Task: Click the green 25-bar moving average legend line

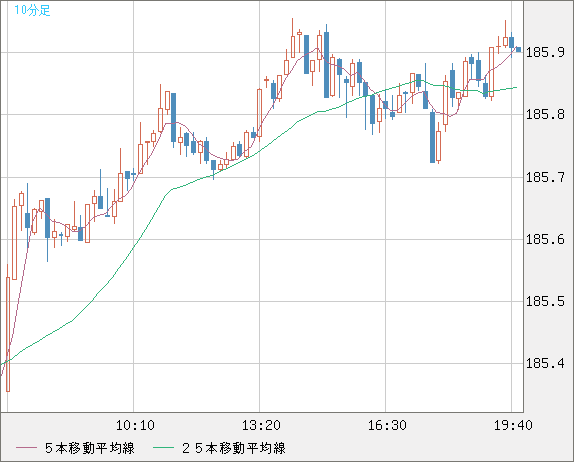Action: 163,448
